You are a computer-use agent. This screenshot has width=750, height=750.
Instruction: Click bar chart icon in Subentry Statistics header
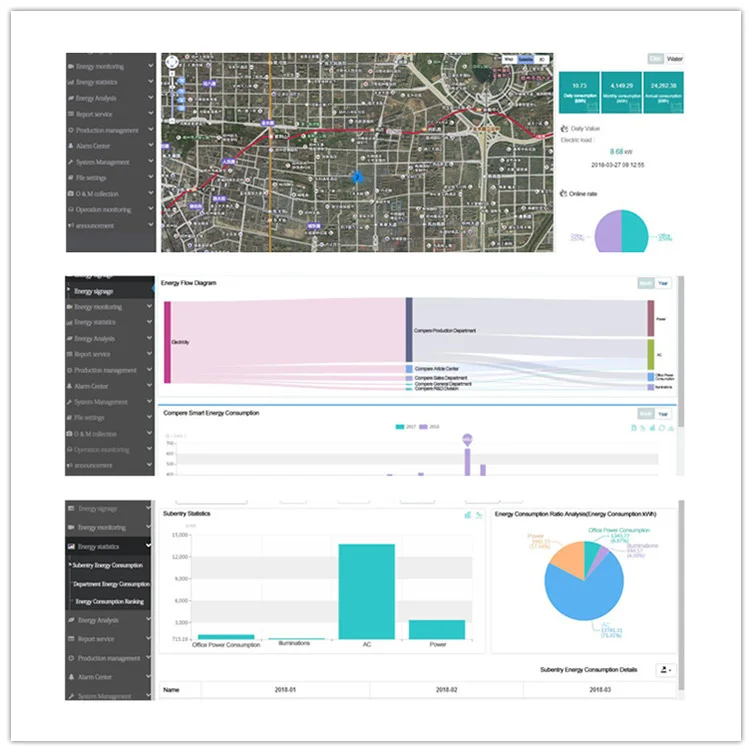pyautogui.click(x=468, y=515)
